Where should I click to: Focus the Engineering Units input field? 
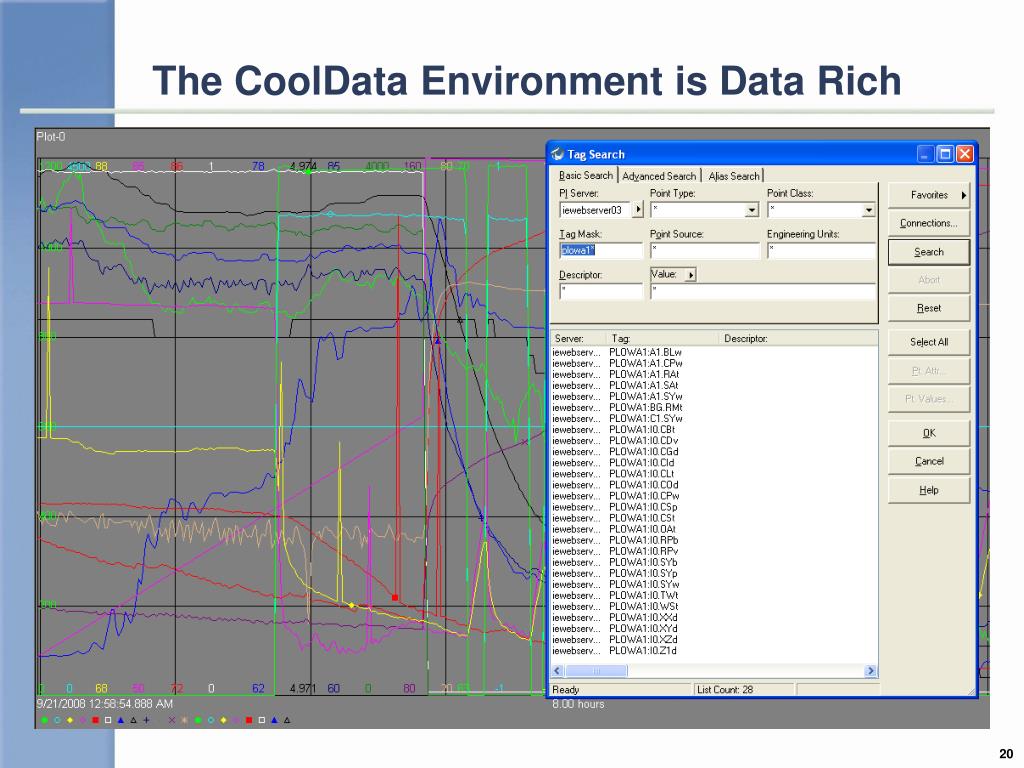[x=821, y=251]
